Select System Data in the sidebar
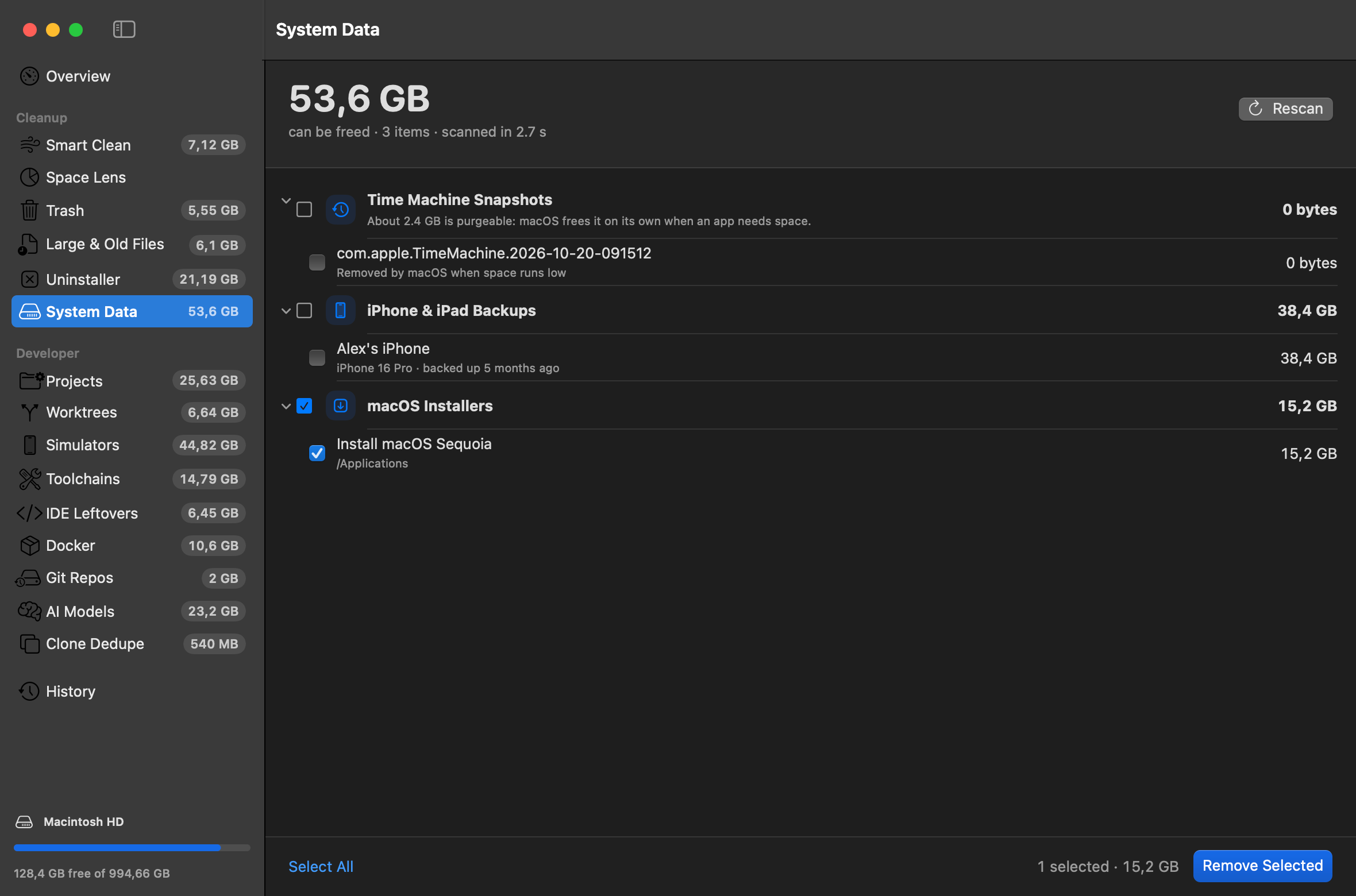 click(x=132, y=311)
